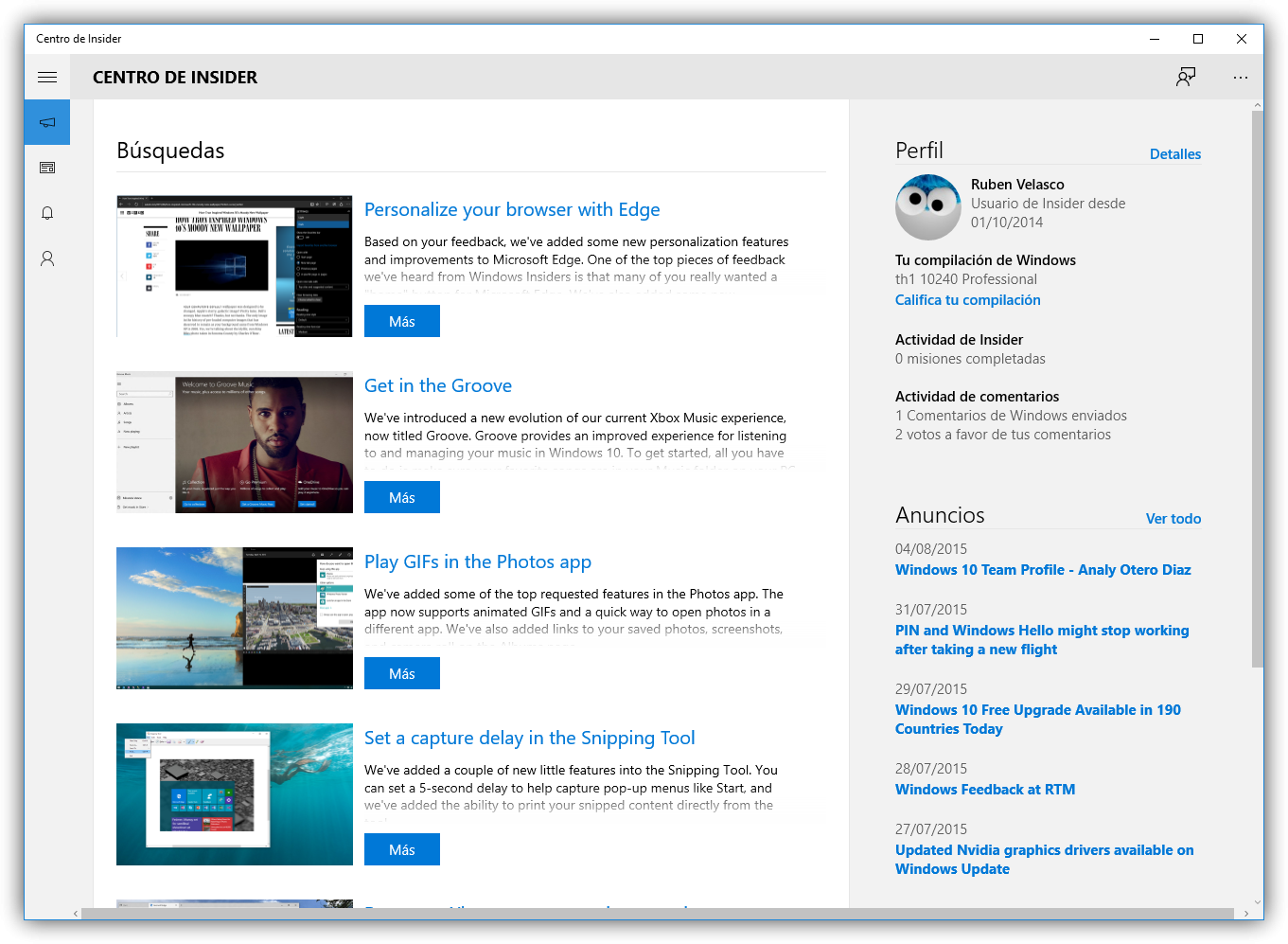Open the hamburger navigation menu

tap(47, 77)
